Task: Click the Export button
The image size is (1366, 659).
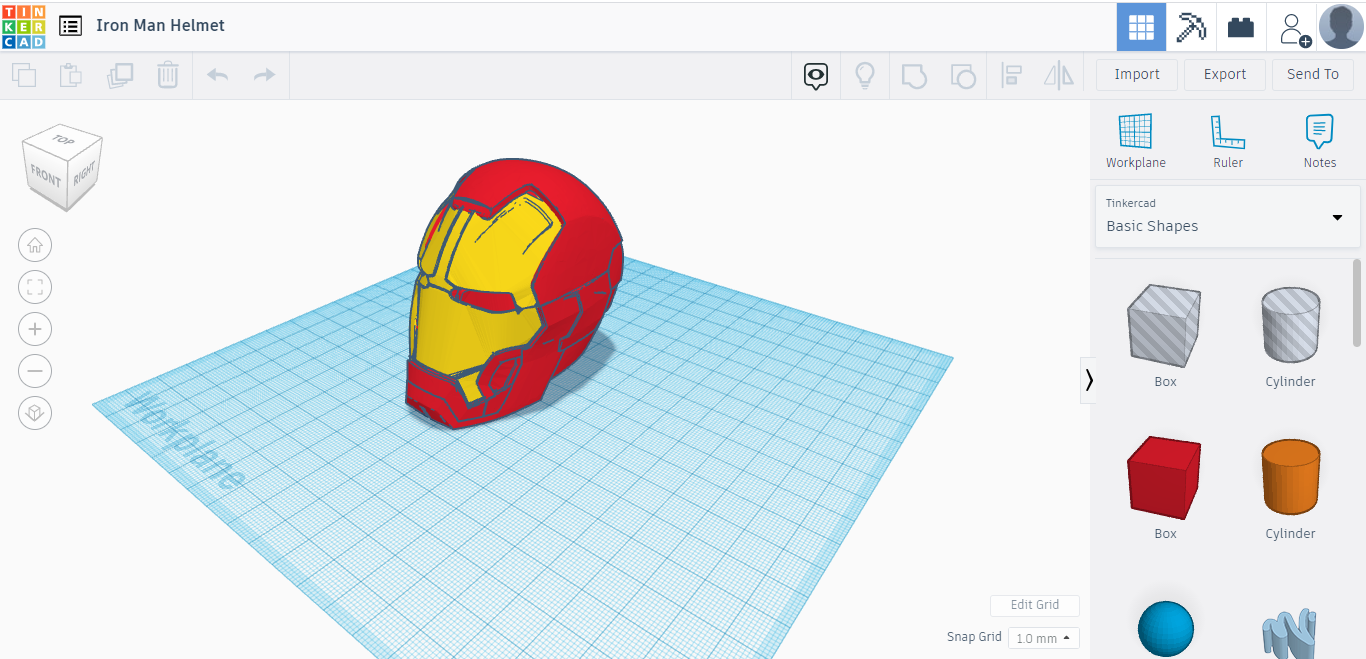Action: click(1225, 74)
